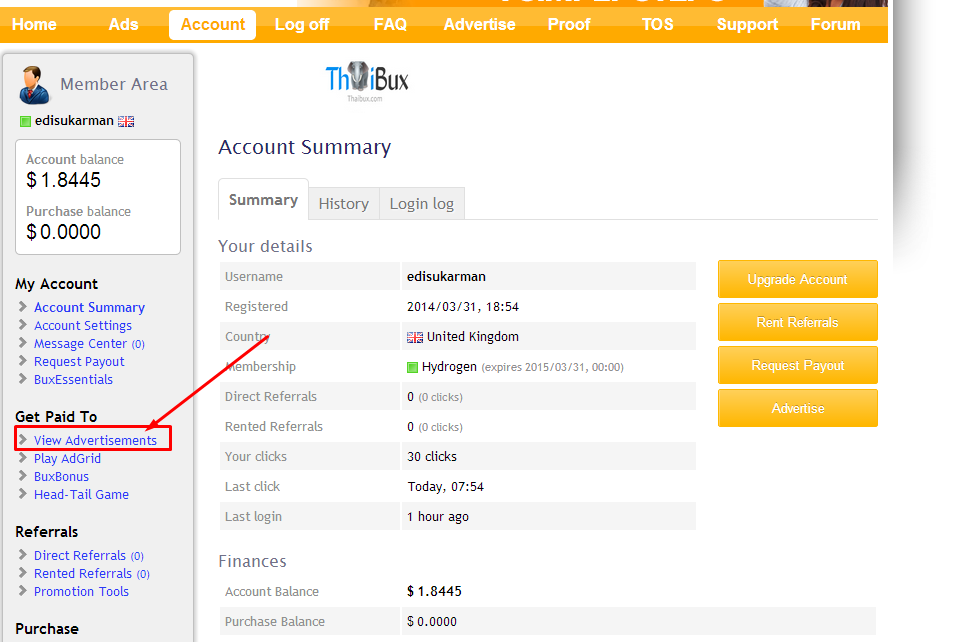Open the Account Summary sidebar link
Screen dimensions: 967x642
[89, 307]
